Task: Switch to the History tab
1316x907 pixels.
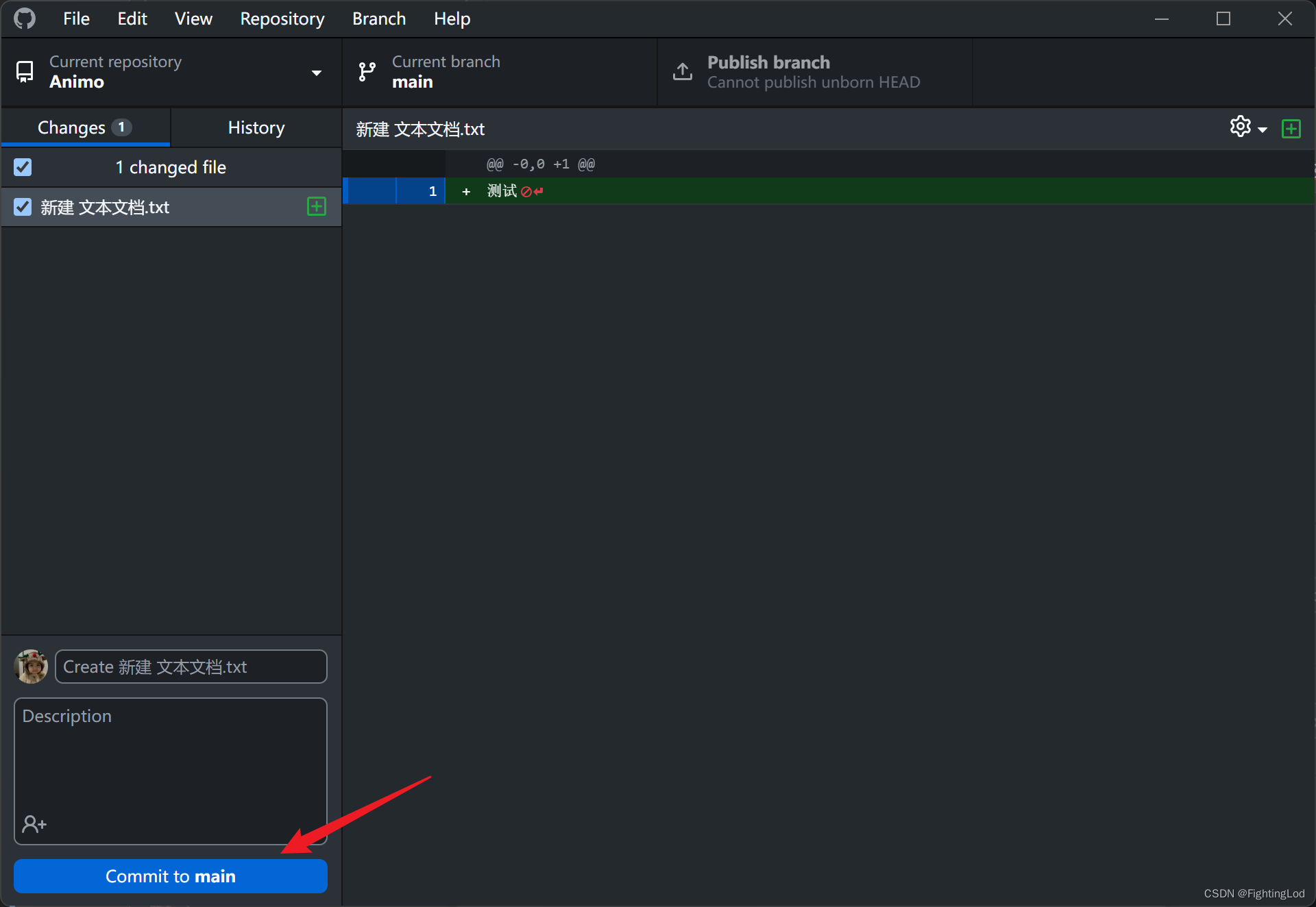Action: point(255,127)
